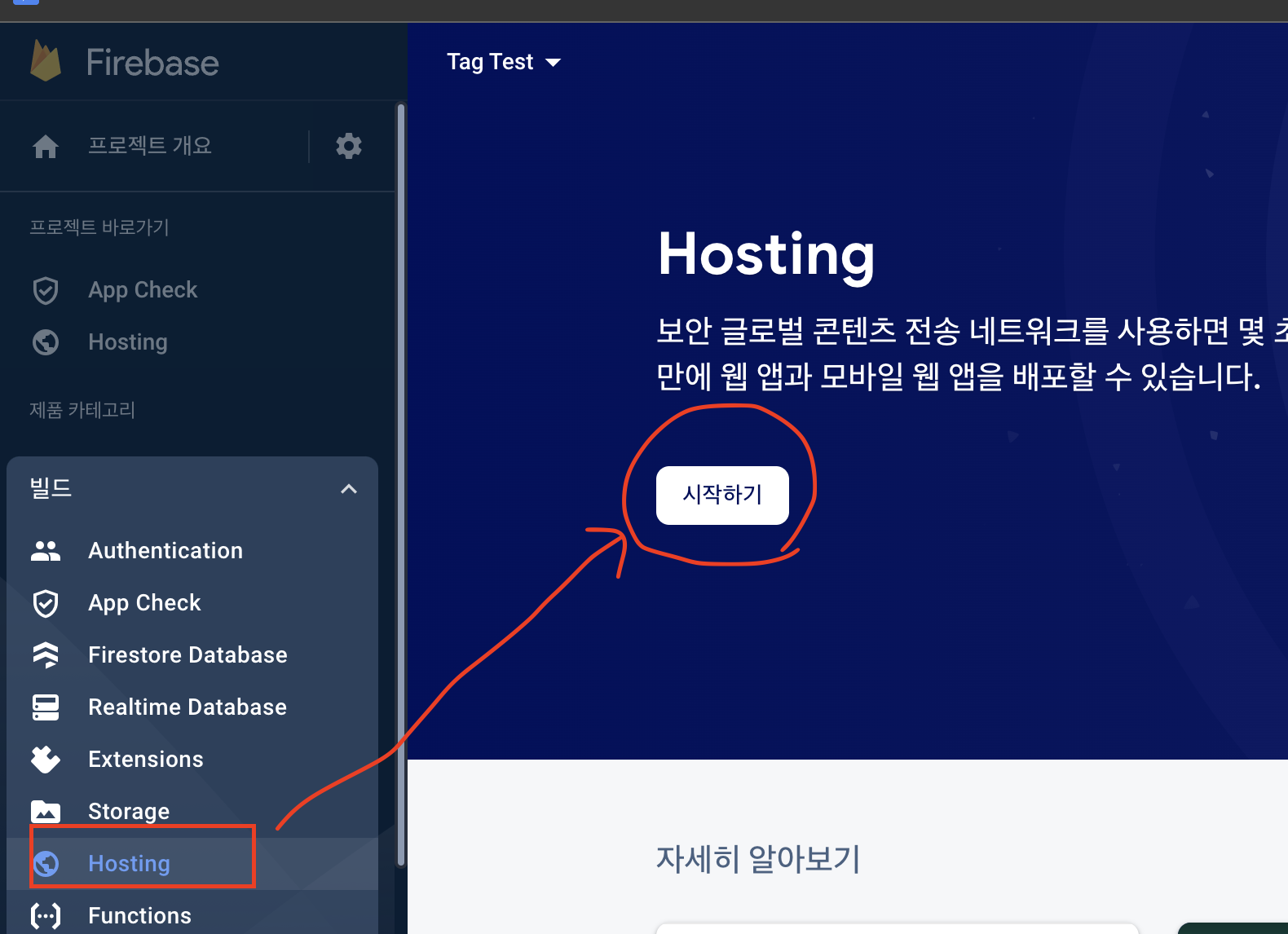
Task: Collapse the 빌드 category chevron
Action: 349,489
